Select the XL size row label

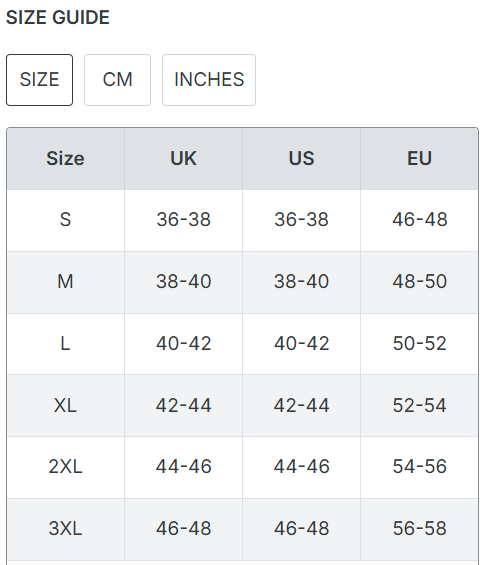(x=66, y=405)
